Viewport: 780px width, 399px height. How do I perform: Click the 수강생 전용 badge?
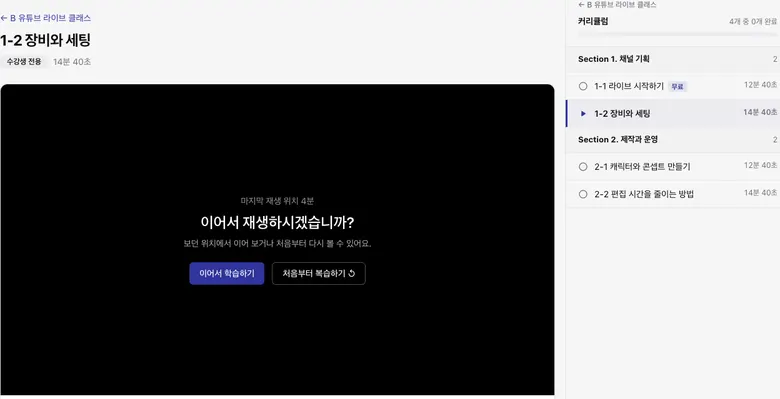(24, 62)
